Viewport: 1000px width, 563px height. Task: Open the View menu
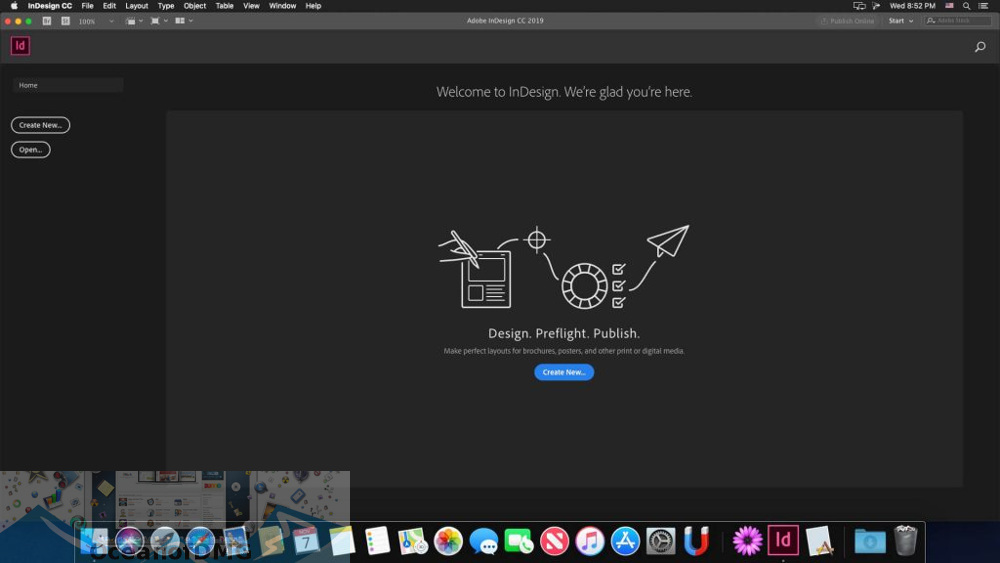pyautogui.click(x=251, y=6)
